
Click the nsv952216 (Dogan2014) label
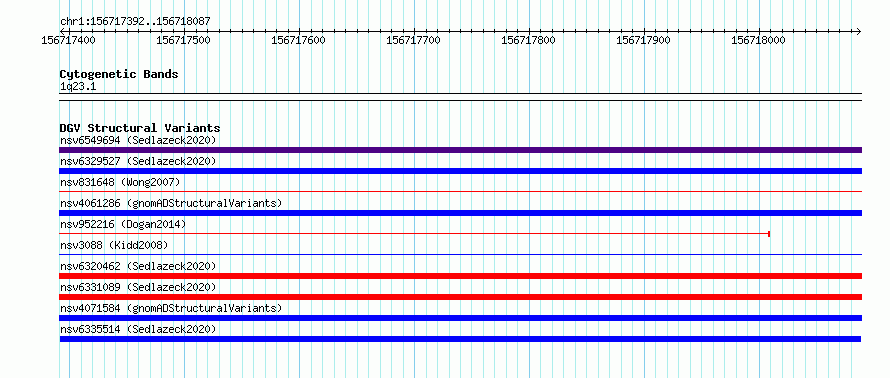pyautogui.click(x=123, y=224)
